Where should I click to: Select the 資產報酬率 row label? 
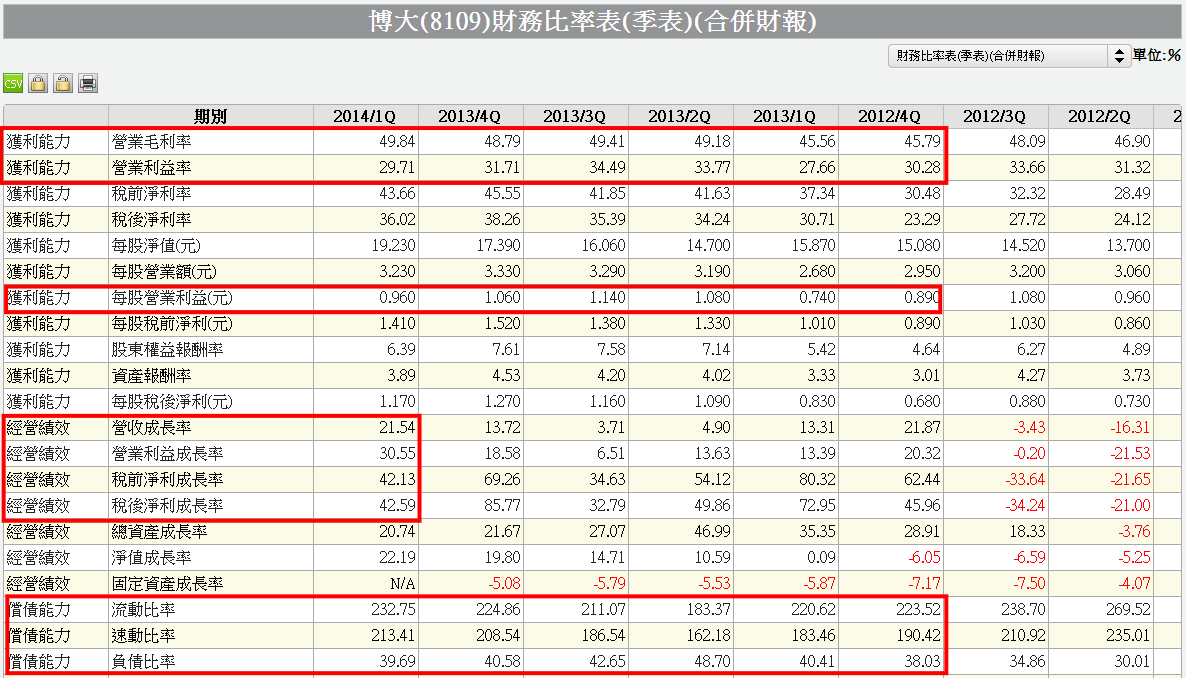pos(151,375)
